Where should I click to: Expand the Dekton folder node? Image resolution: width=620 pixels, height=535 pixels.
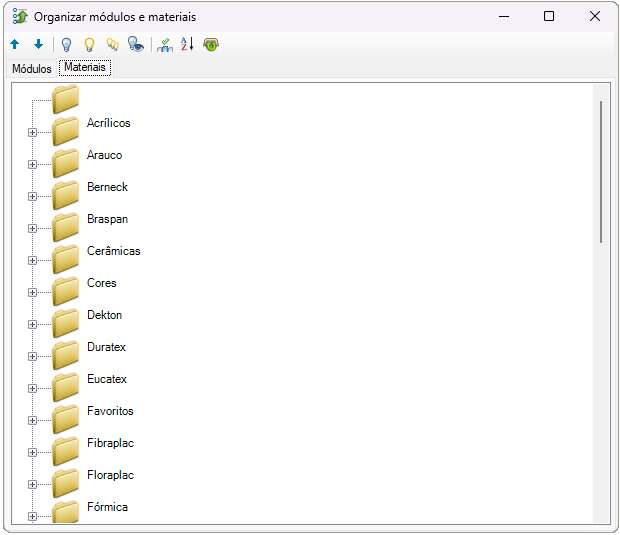point(32,325)
